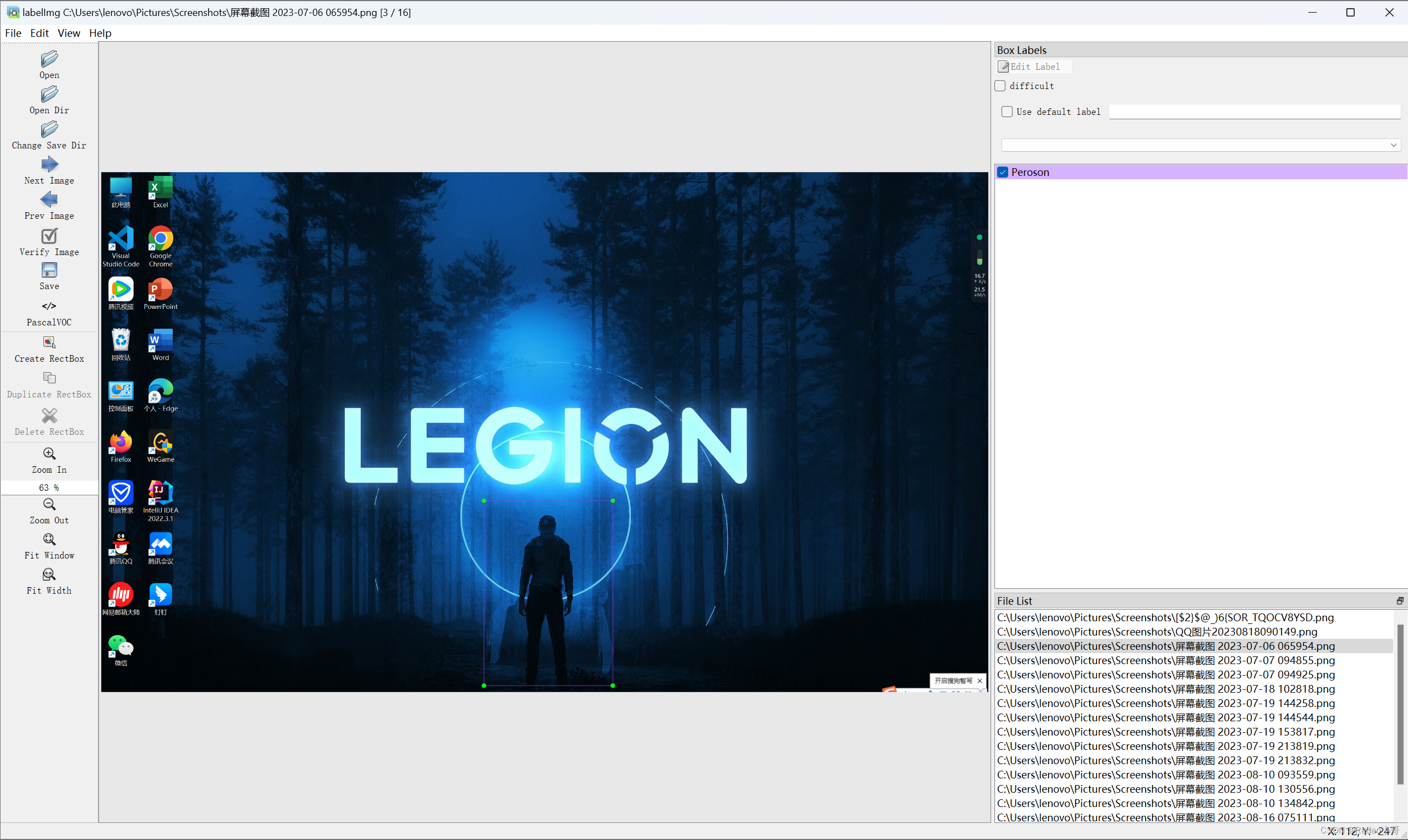Select file 屏幕截图 2023-07-07 094925.png

(x=1193, y=675)
